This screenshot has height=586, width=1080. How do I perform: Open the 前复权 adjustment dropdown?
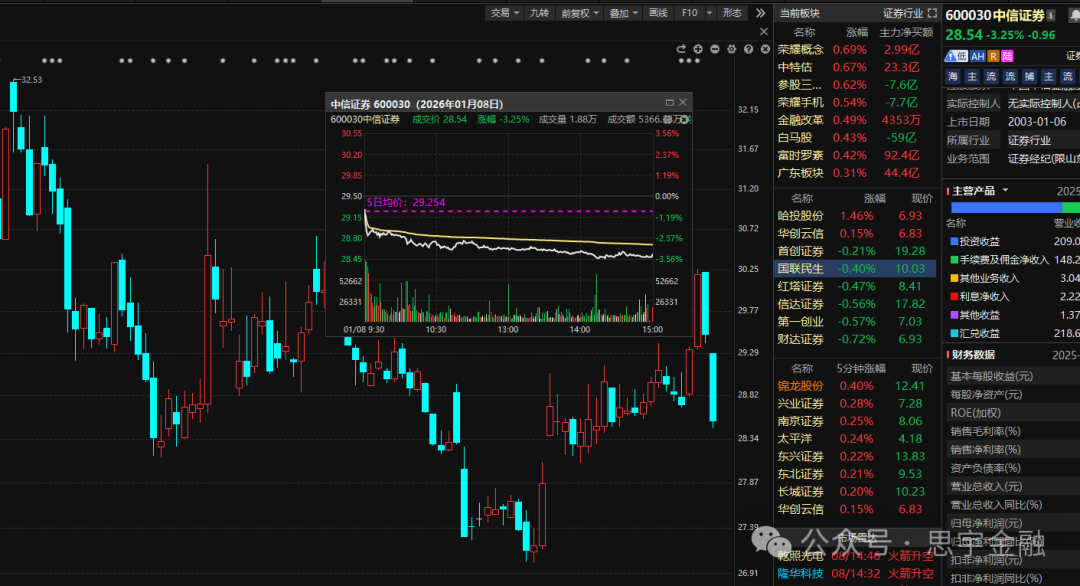click(580, 13)
